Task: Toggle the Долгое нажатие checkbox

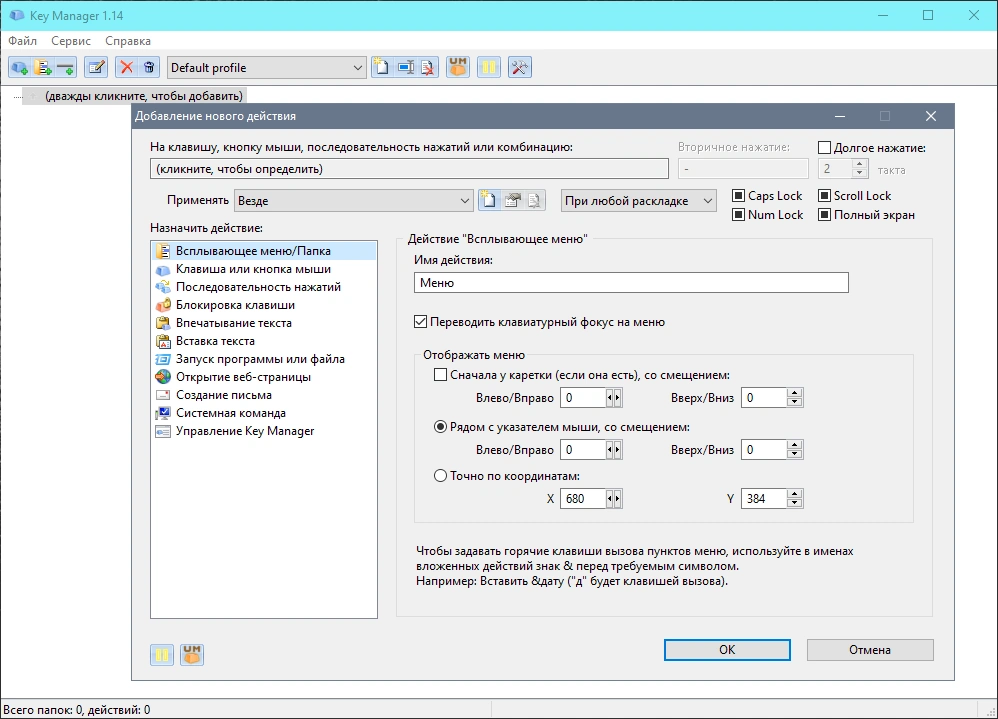Action: (824, 148)
